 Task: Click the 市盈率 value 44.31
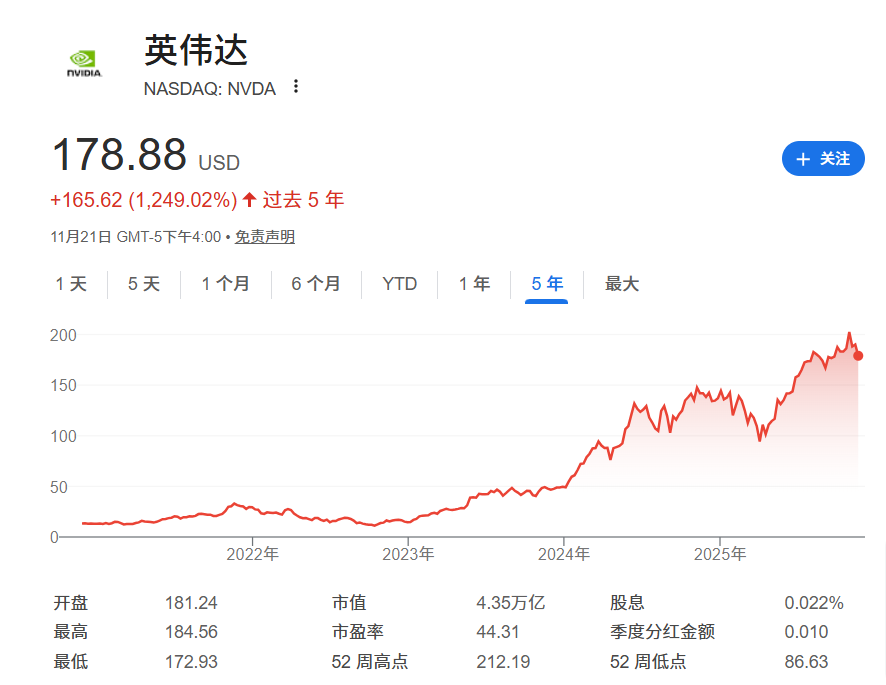pos(495,632)
